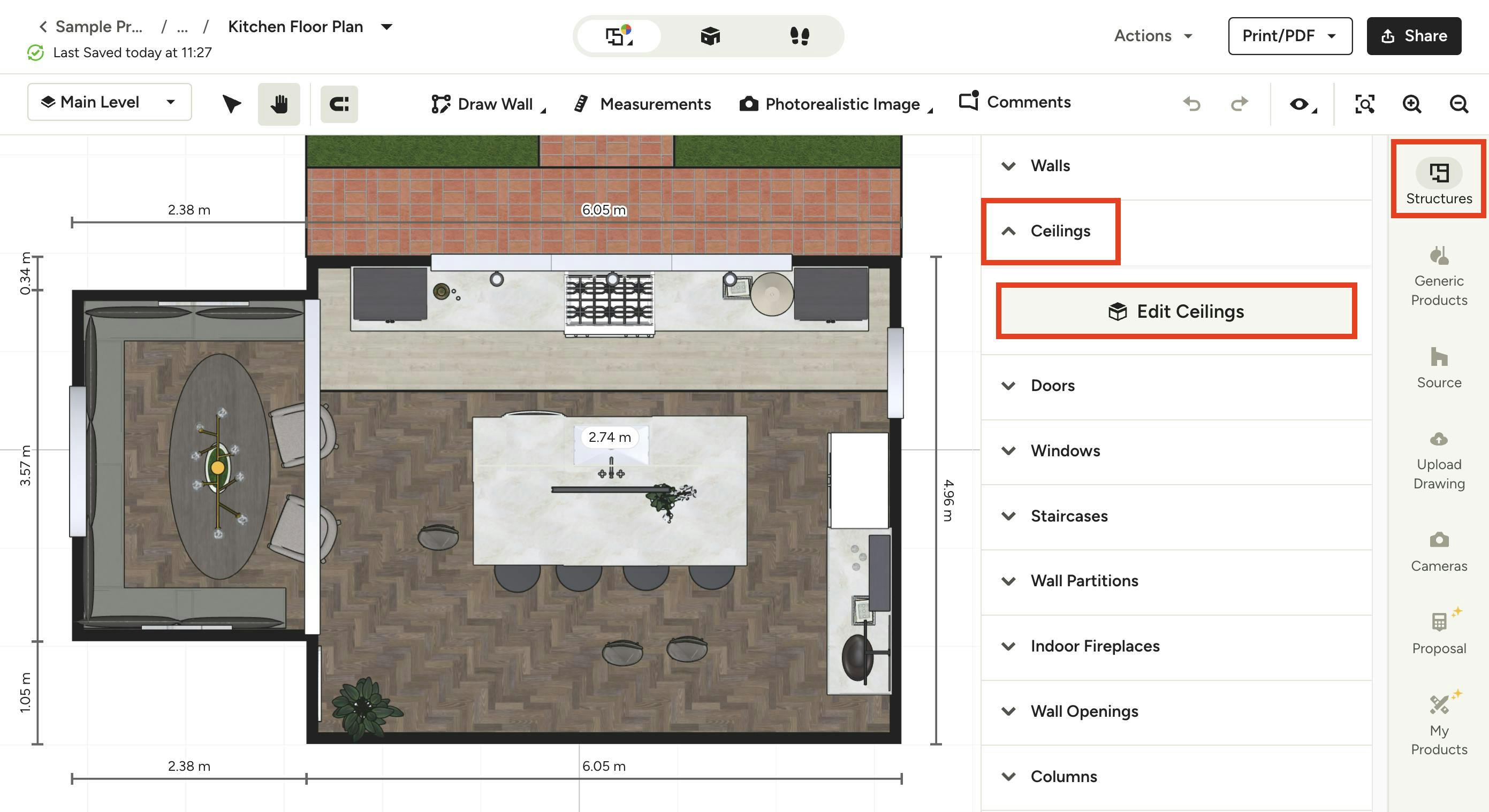Screen dimensions: 1489x812
Task: Click the 2.74 m island dimension label
Action: [609, 437]
